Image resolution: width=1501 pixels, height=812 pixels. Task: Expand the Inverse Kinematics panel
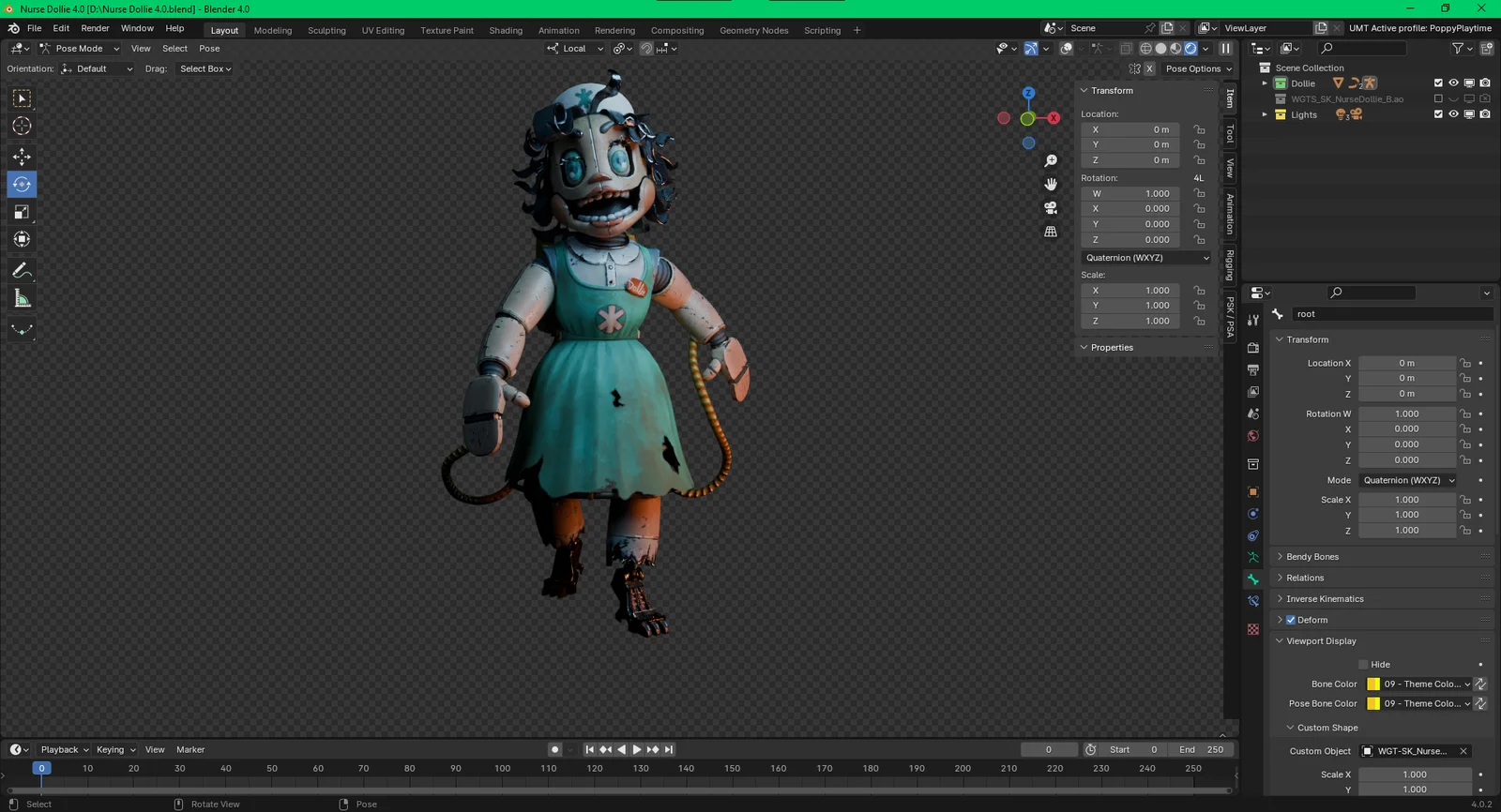click(1325, 599)
